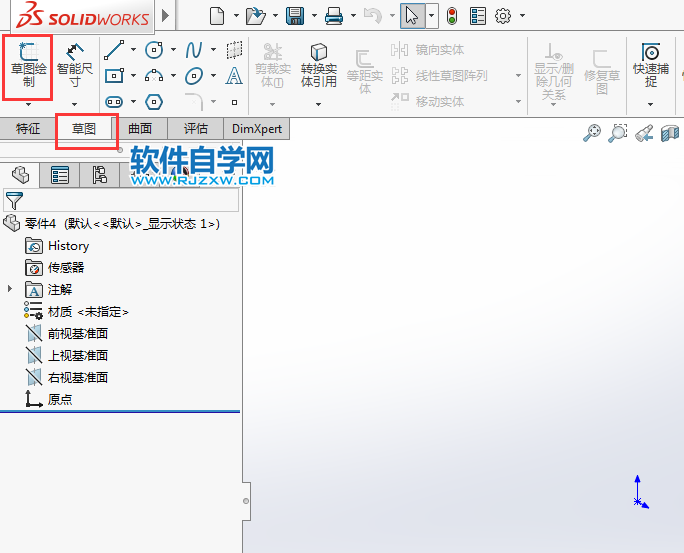Image resolution: width=684 pixels, height=553 pixels.
Task: Open the Options gear settings
Action: click(x=503, y=16)
